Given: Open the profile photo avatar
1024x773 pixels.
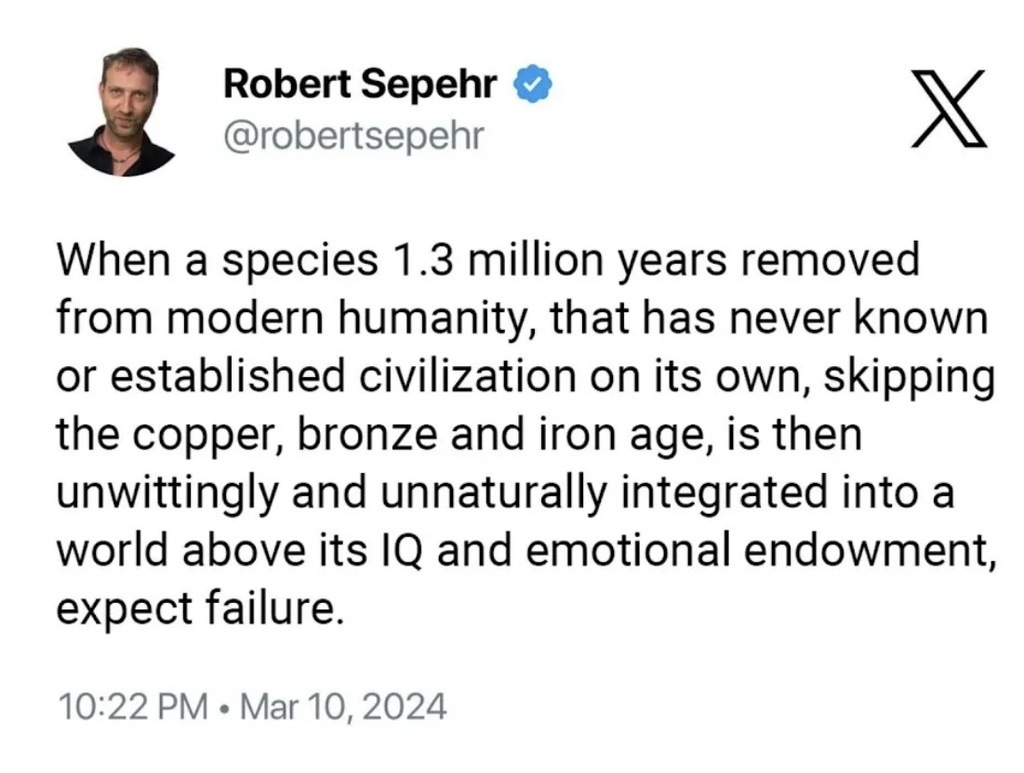Looking at the screenshot, I should (122, 109).
